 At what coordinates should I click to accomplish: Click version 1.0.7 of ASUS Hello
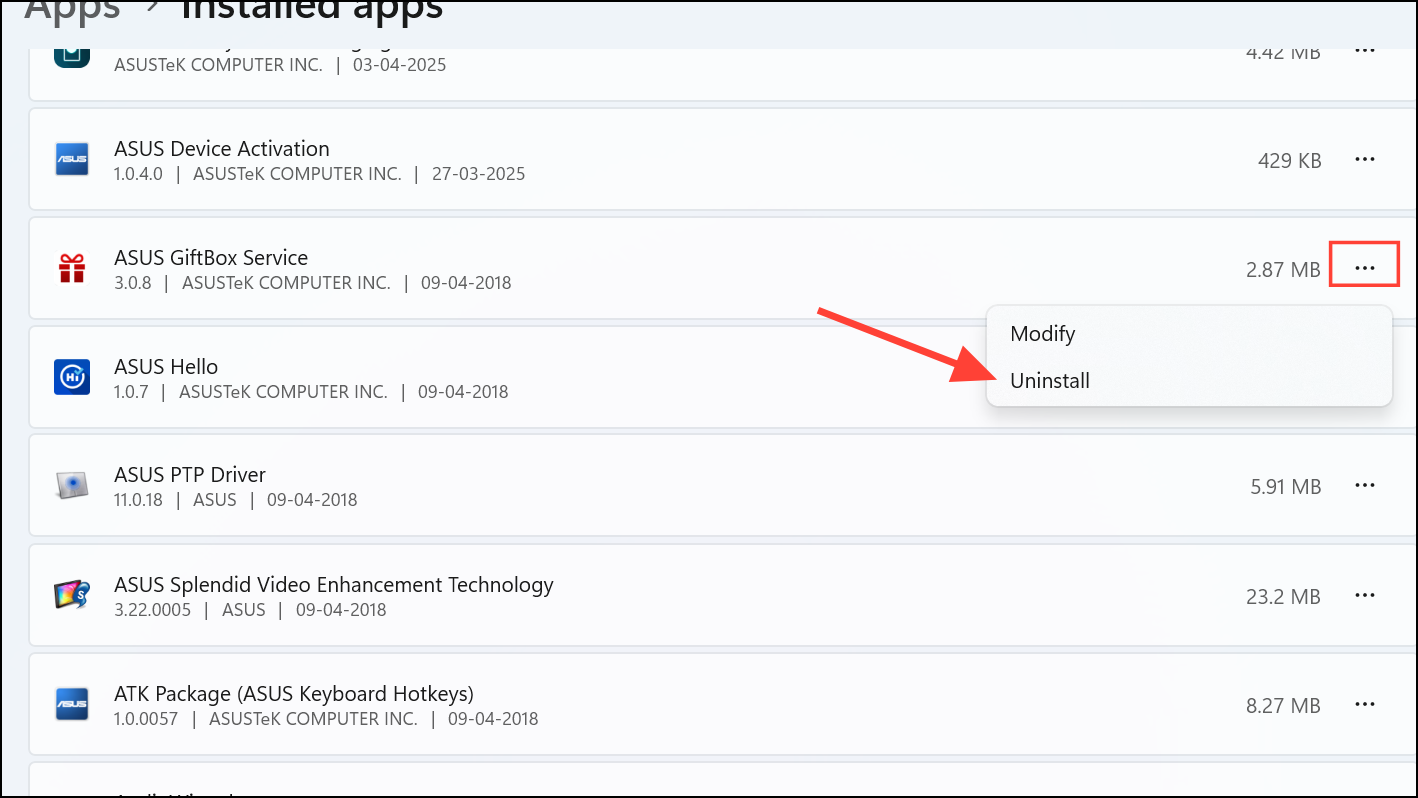tap(131, 392)
